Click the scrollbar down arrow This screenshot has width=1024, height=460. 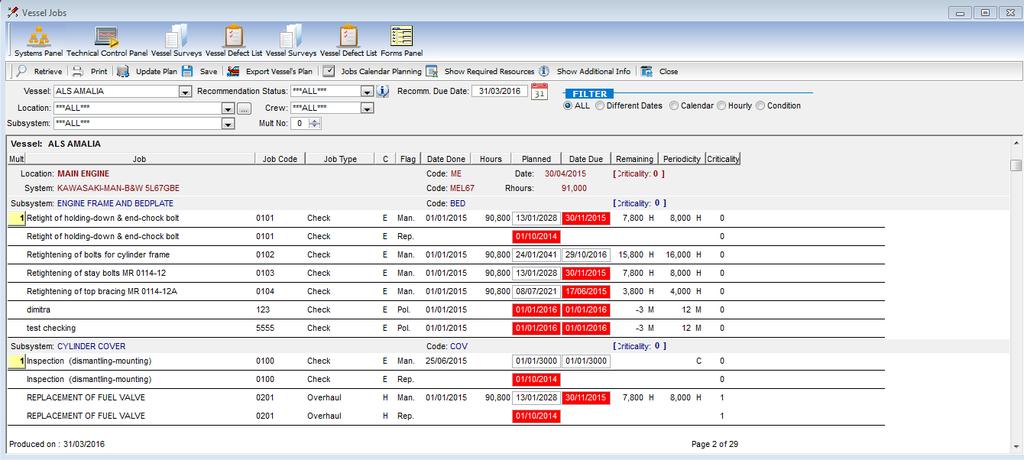pos(1016,446)
